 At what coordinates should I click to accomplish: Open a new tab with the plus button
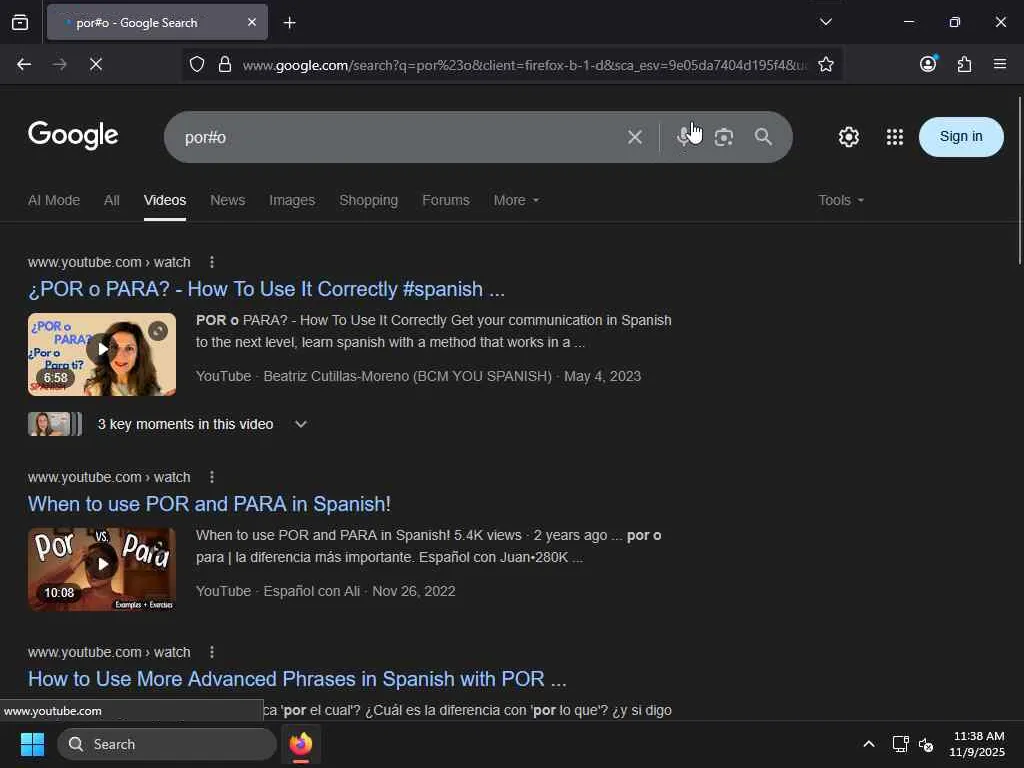[289, 23]
